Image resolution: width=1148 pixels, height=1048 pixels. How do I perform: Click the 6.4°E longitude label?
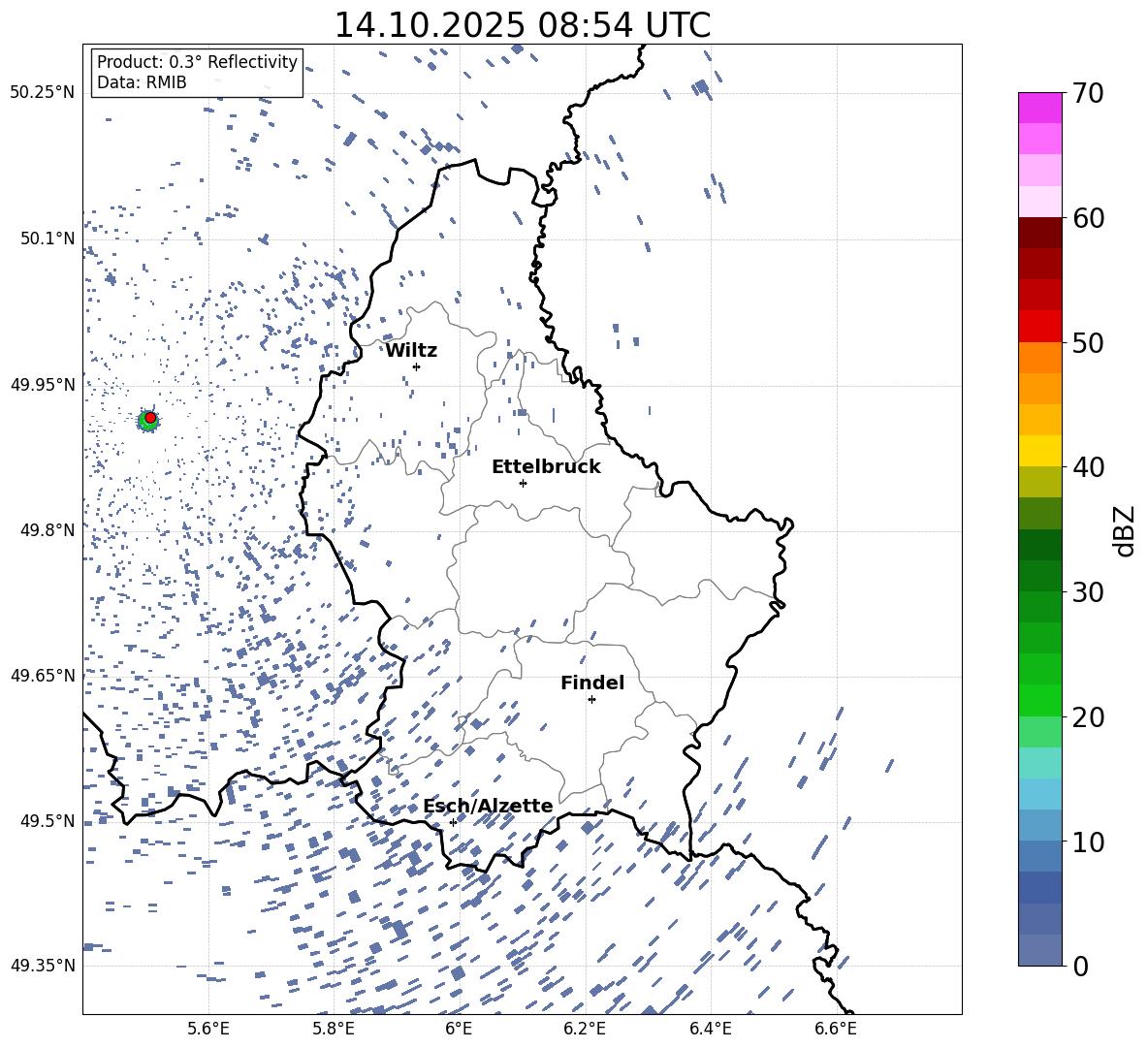[710, 1029]
